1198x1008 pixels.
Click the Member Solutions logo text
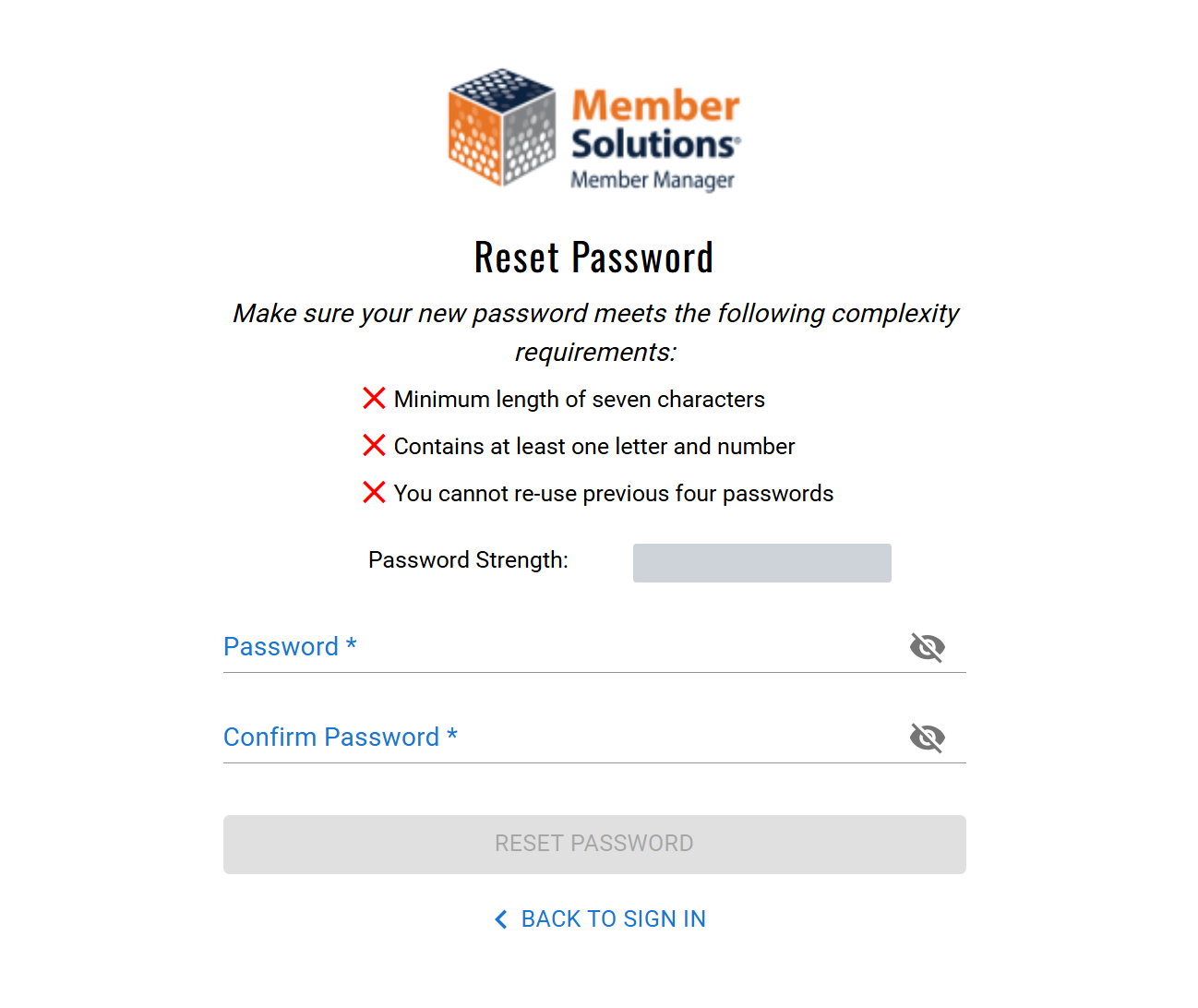point(654,125)
